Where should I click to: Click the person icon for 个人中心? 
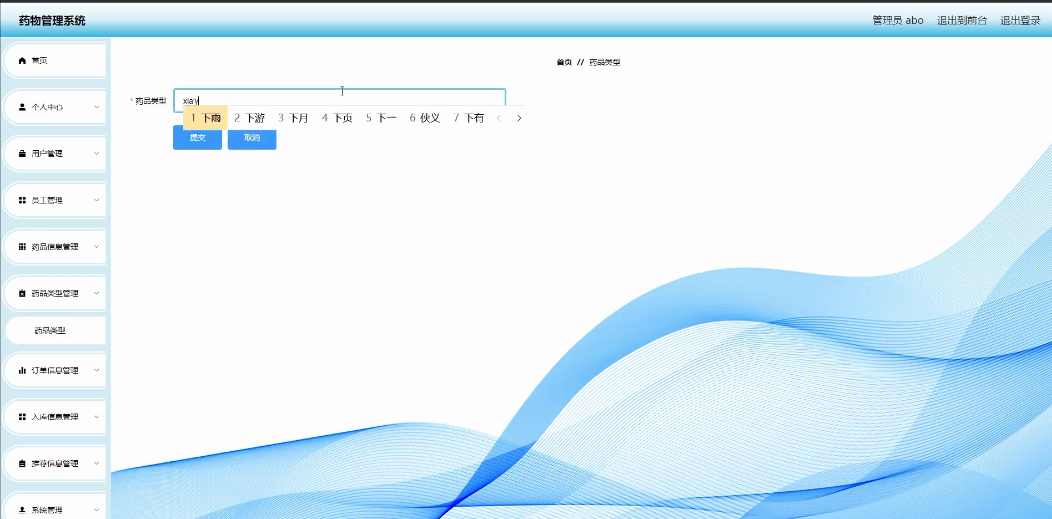pos(22,107)
